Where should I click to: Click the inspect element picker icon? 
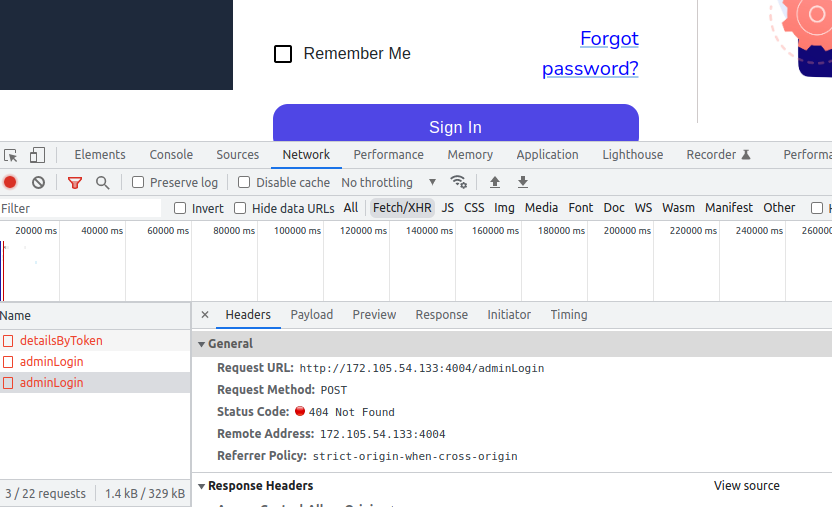click(x=11, y=155)
